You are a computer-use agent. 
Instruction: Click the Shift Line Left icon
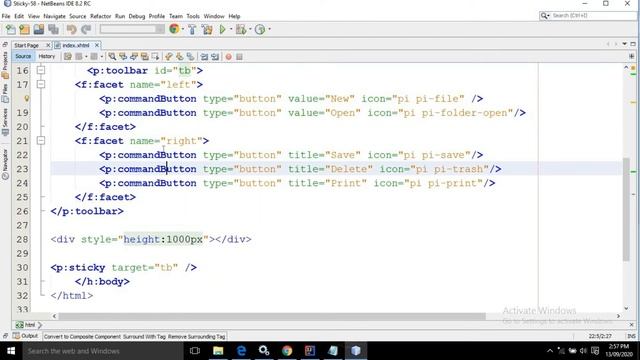204,57
